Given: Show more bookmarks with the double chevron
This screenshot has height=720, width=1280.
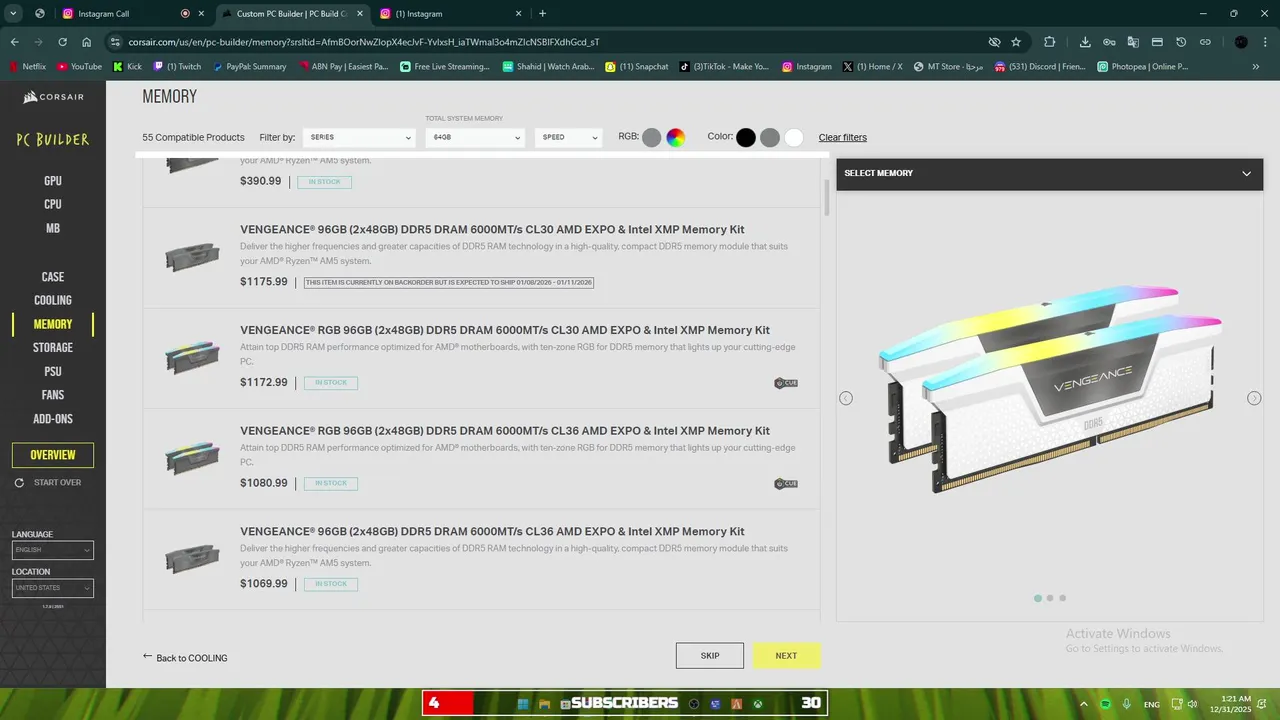Looking at the screenshot, I should [x=1256, y=67].
